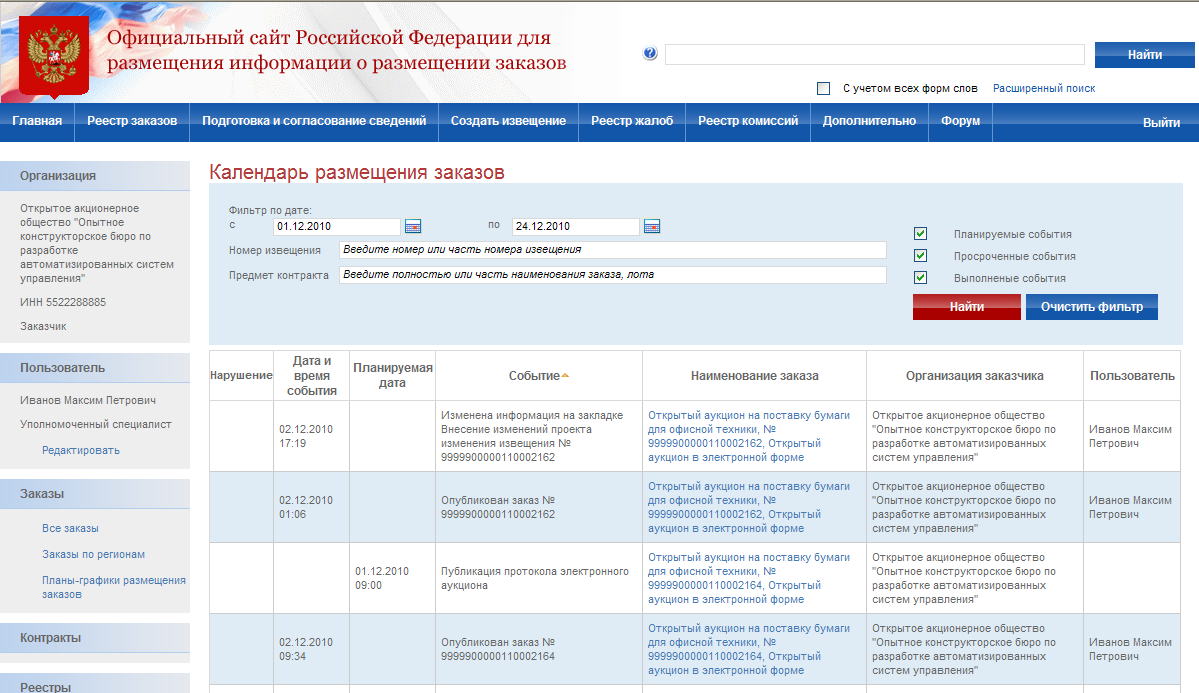
Task: Open the Заказы по регионам sidebar link
Action: coord(93,555)
